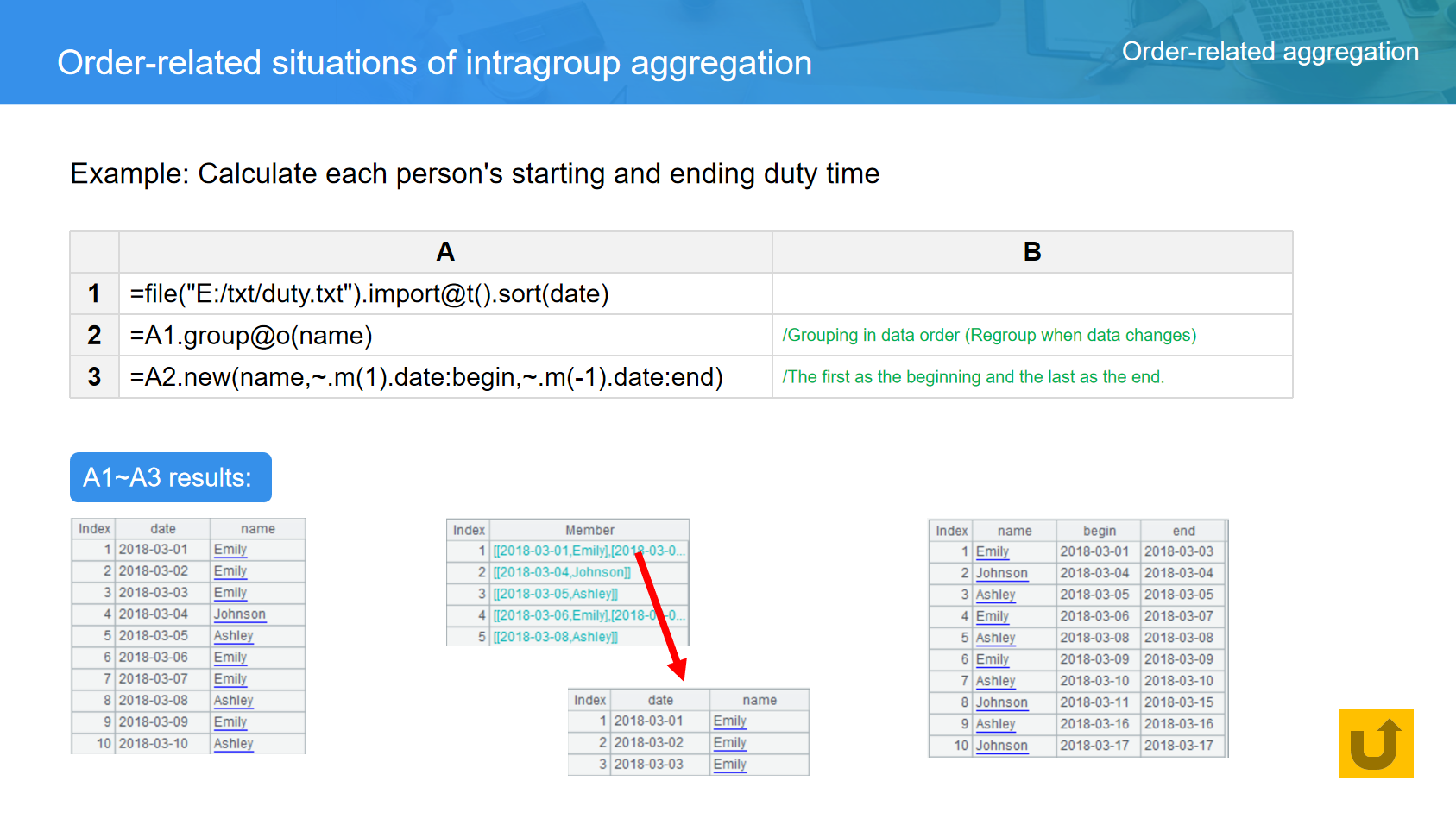Viewport: 1456px width, 819px height.
Task: Open the Order-related aggregation header link
Action: click(1270, 52)
